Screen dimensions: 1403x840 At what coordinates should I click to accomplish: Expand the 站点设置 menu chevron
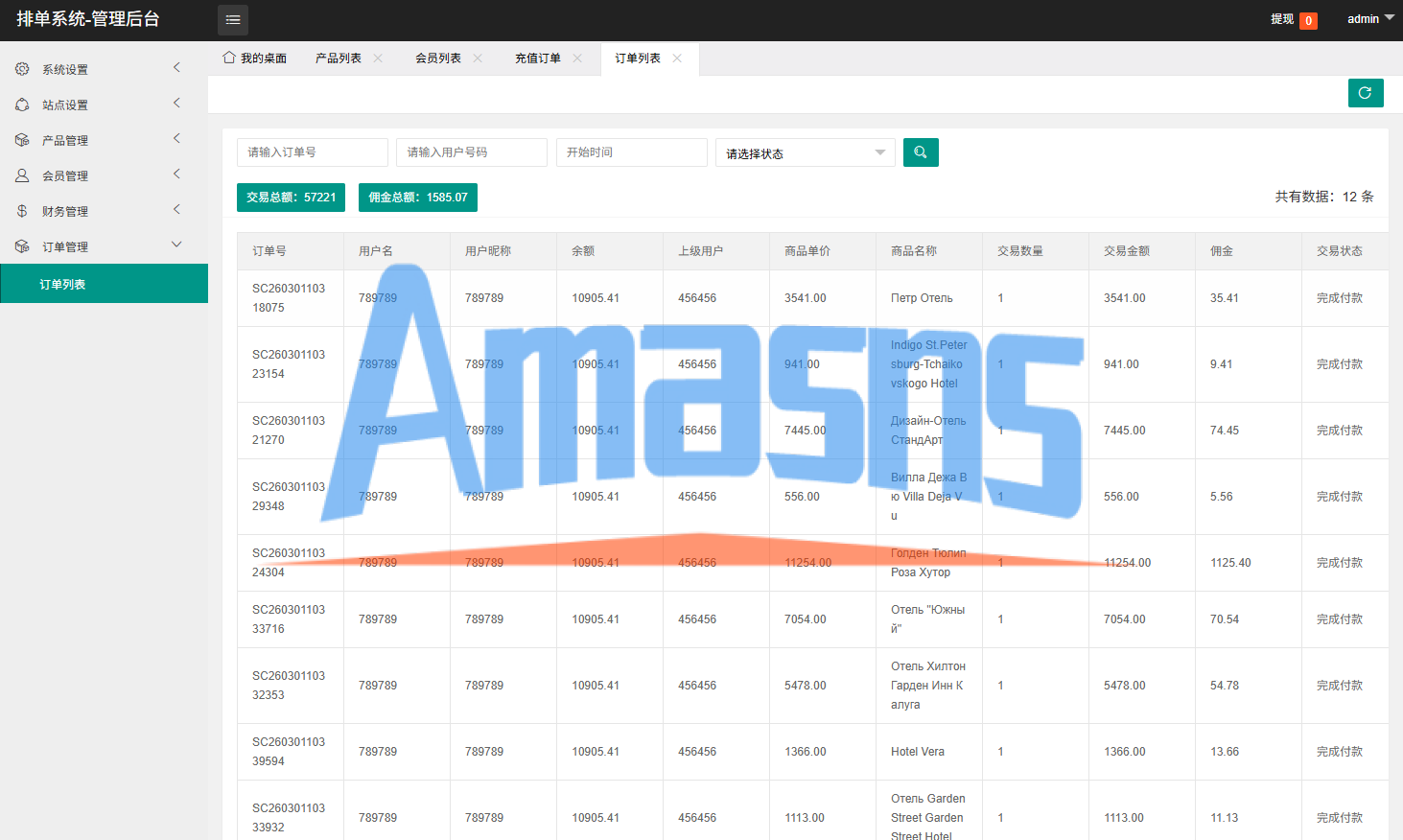[x=176, y=103]
